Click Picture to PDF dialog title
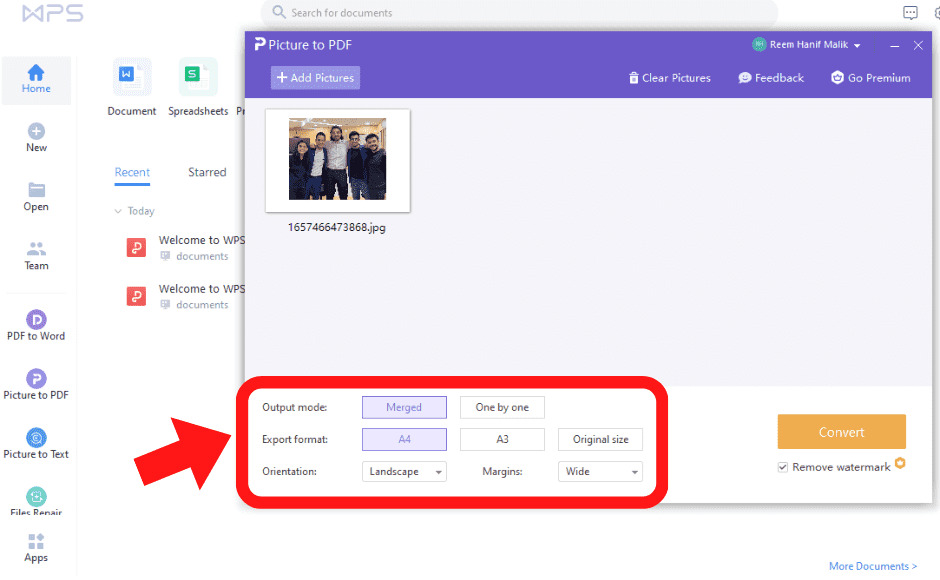940x580 pixels. [310, 45]
